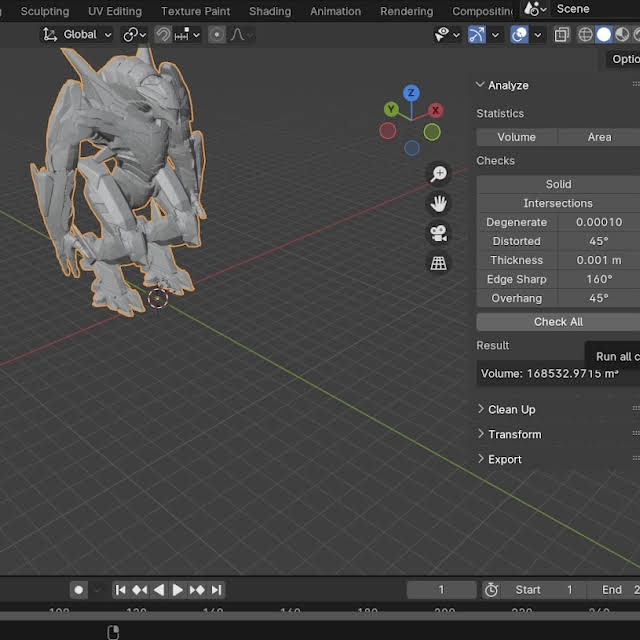Click the Scene name field
Viewport: 640px width, 640px height.
coord(595,9)
